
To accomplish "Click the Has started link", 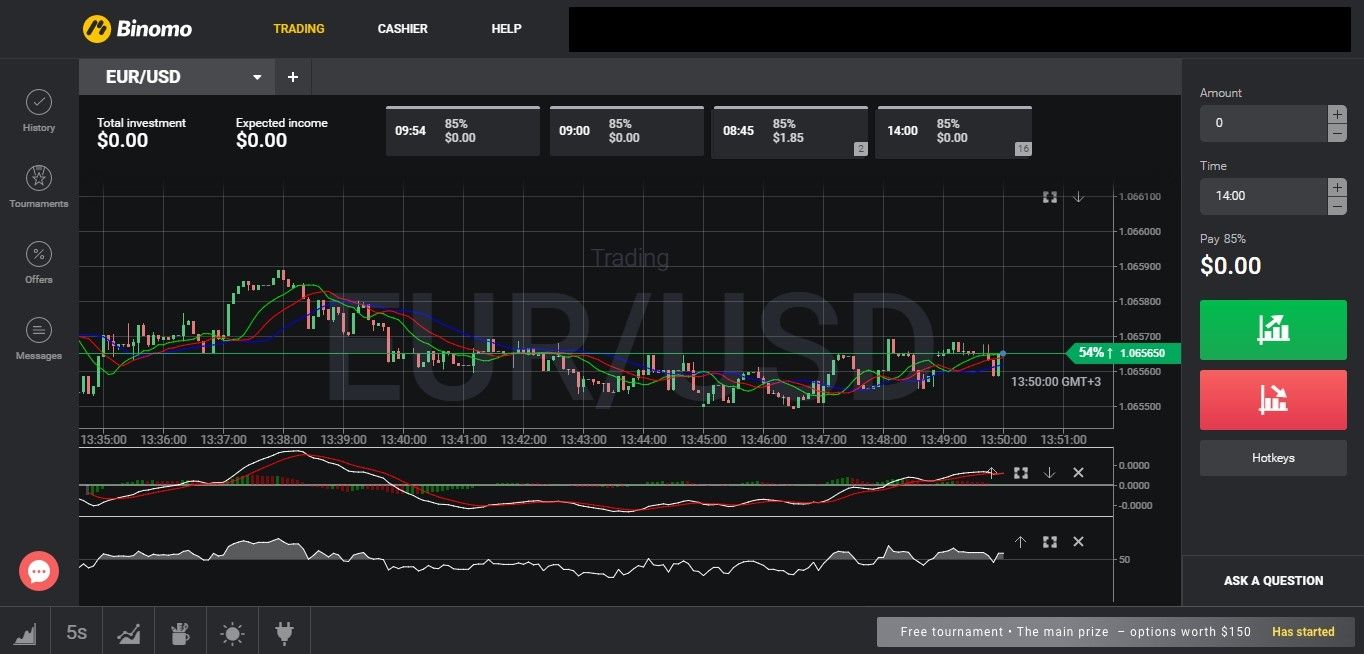I will 1303,632.
